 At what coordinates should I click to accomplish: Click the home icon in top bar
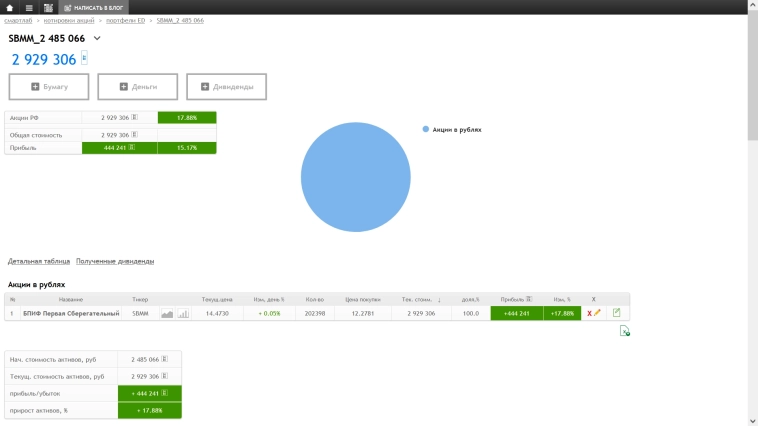click(x=10, y=7)
